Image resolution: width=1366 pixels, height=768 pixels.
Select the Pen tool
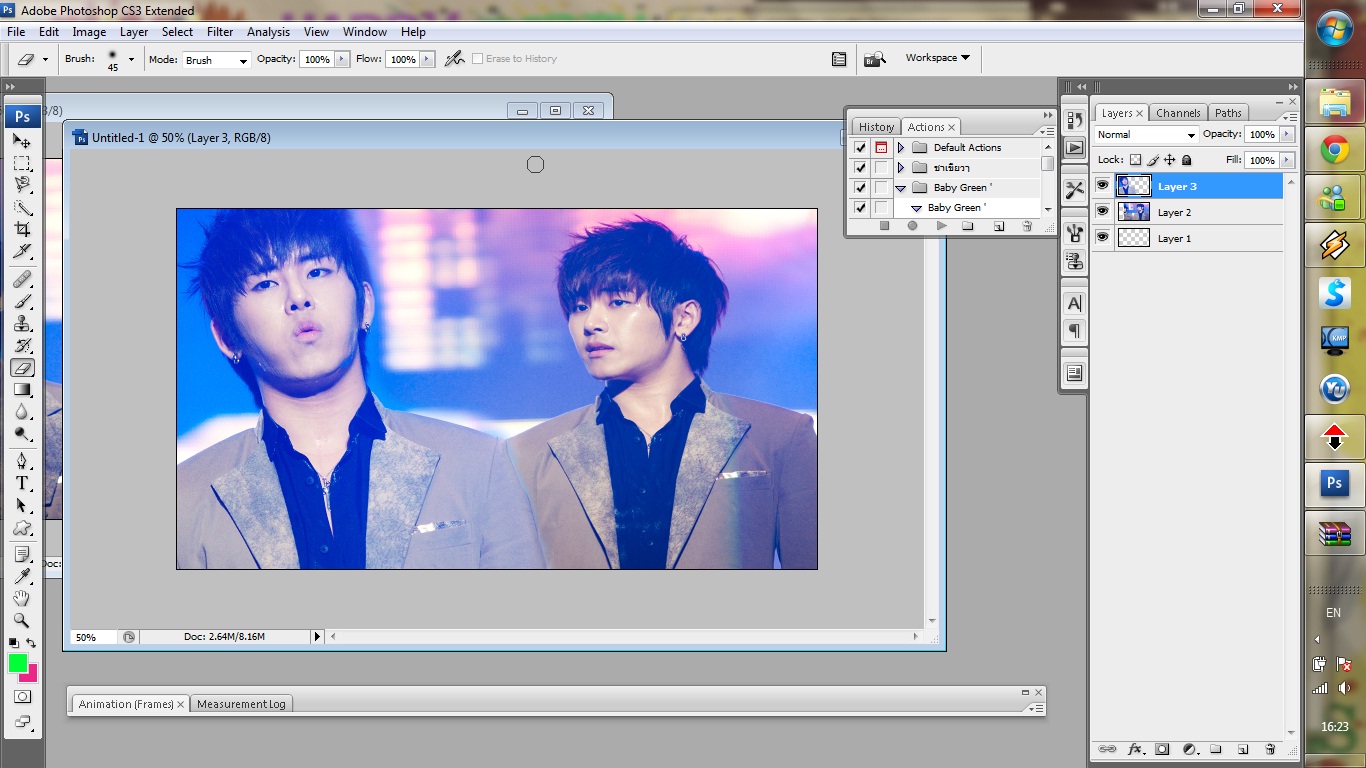[x=22, y=461]
